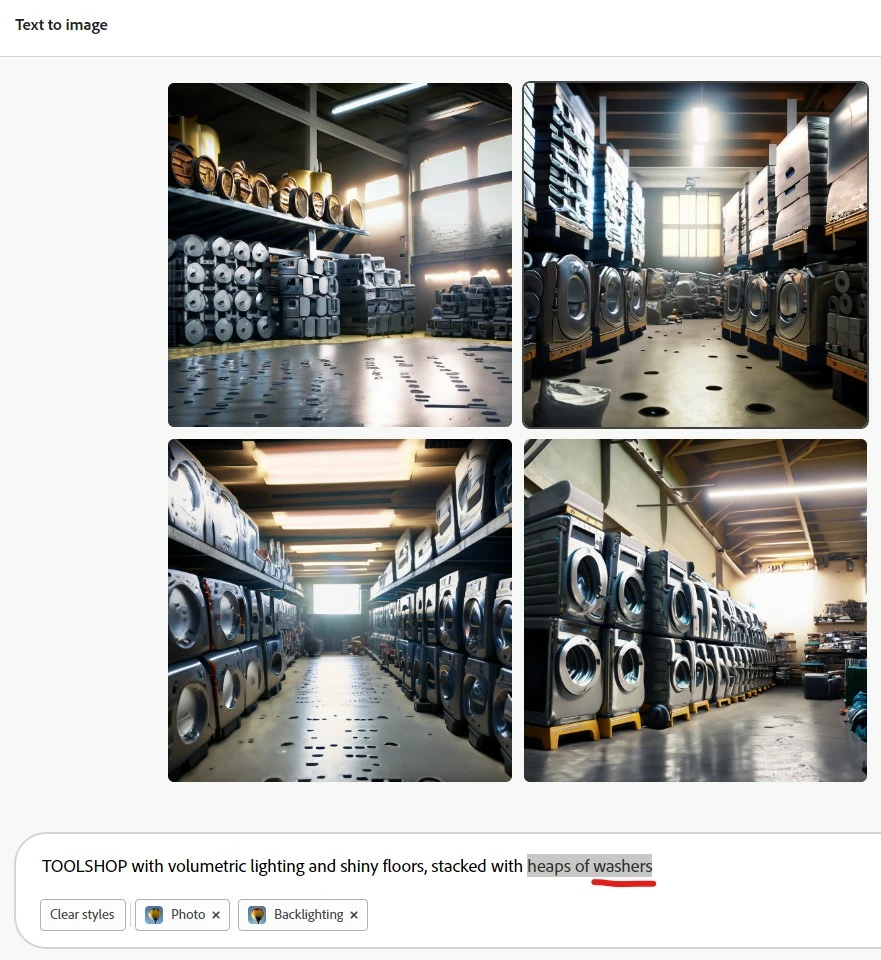Click the underlined word washers in prompt
Screen dimensions: 881x960
623,866
